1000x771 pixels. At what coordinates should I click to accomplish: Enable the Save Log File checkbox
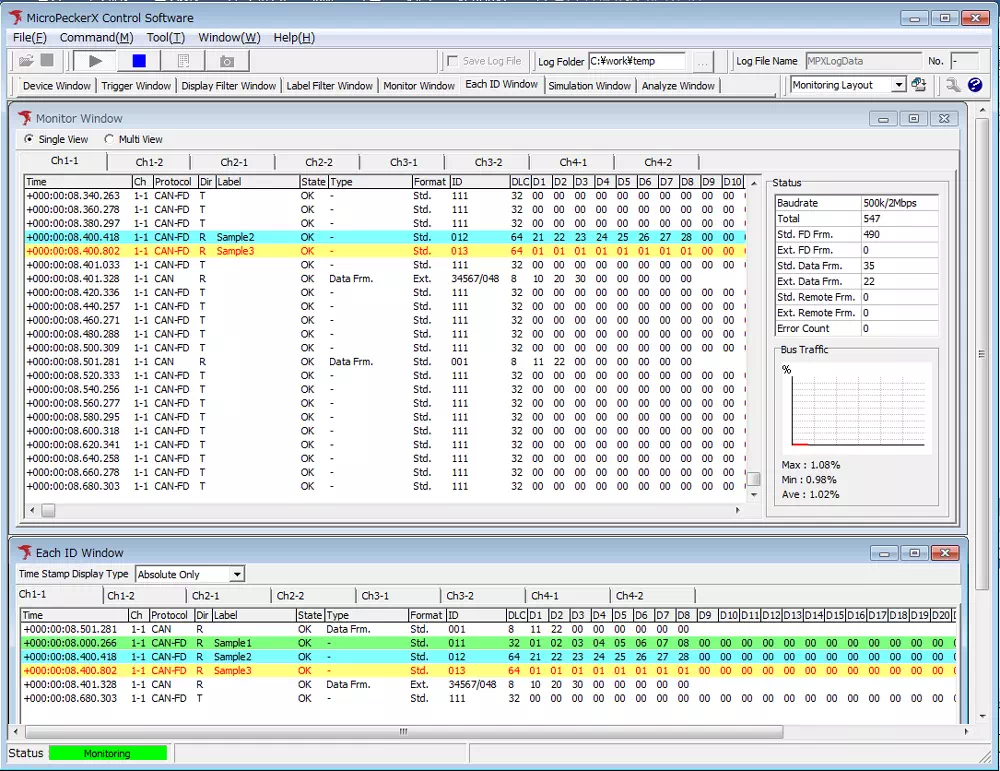pos(453,61)
